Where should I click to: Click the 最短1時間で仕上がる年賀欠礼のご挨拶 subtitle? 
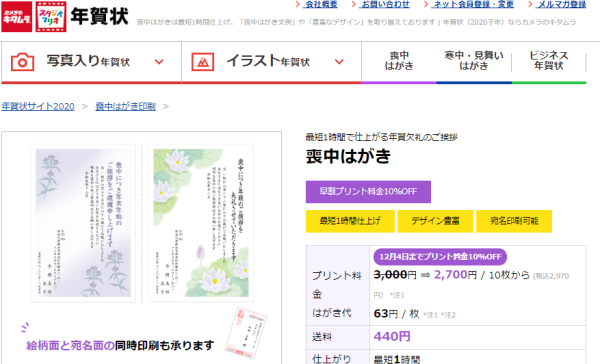pos(382,137)
